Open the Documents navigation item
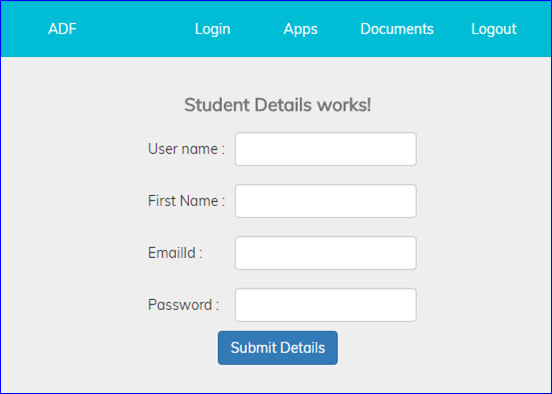Viewport: 552px width, 394px height. click(397, 29)
